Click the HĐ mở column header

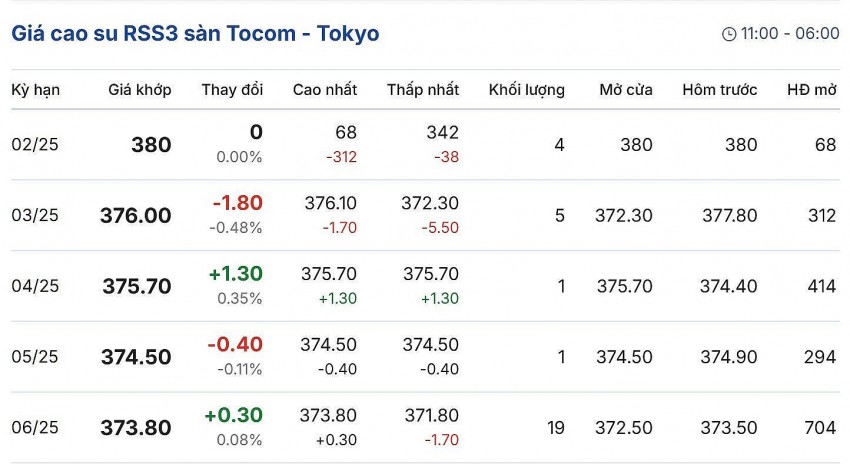[811, 90]
